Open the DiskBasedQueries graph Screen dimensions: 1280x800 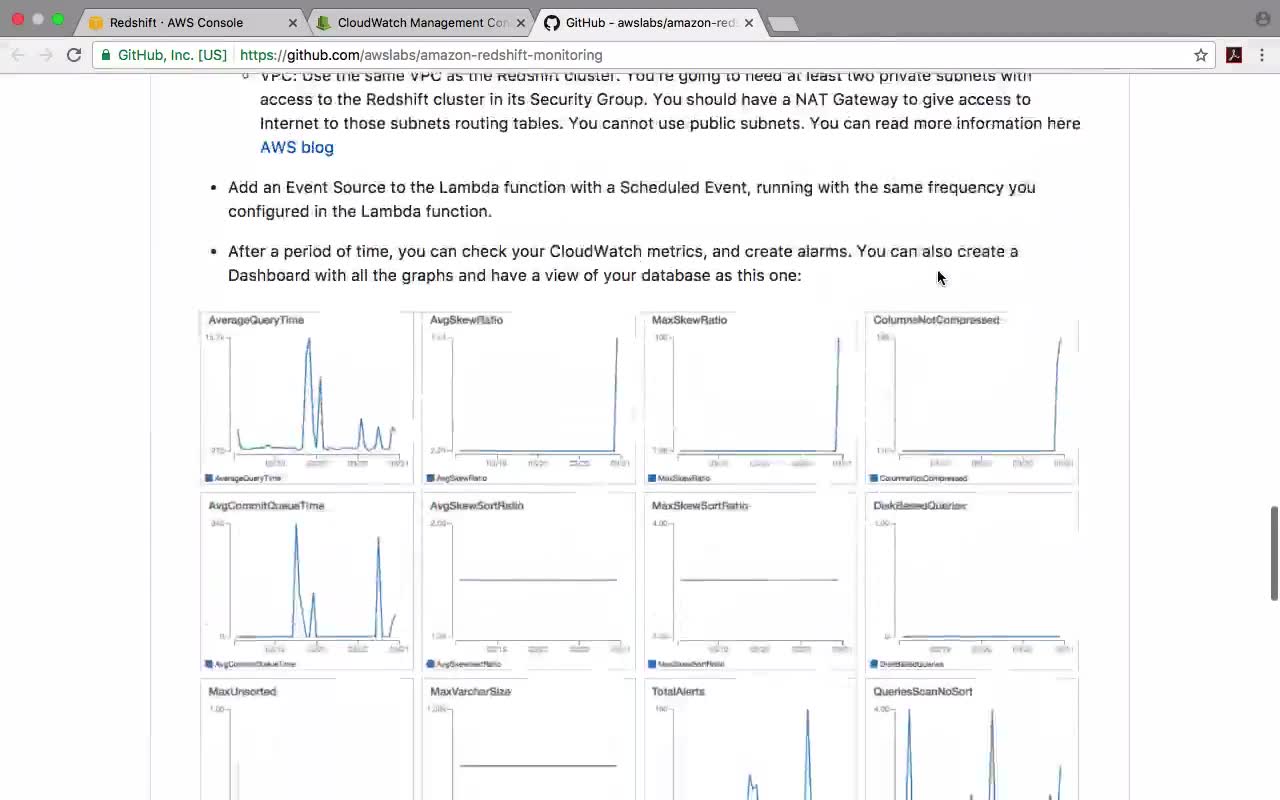pyautogui.click(x=972, y=582)
